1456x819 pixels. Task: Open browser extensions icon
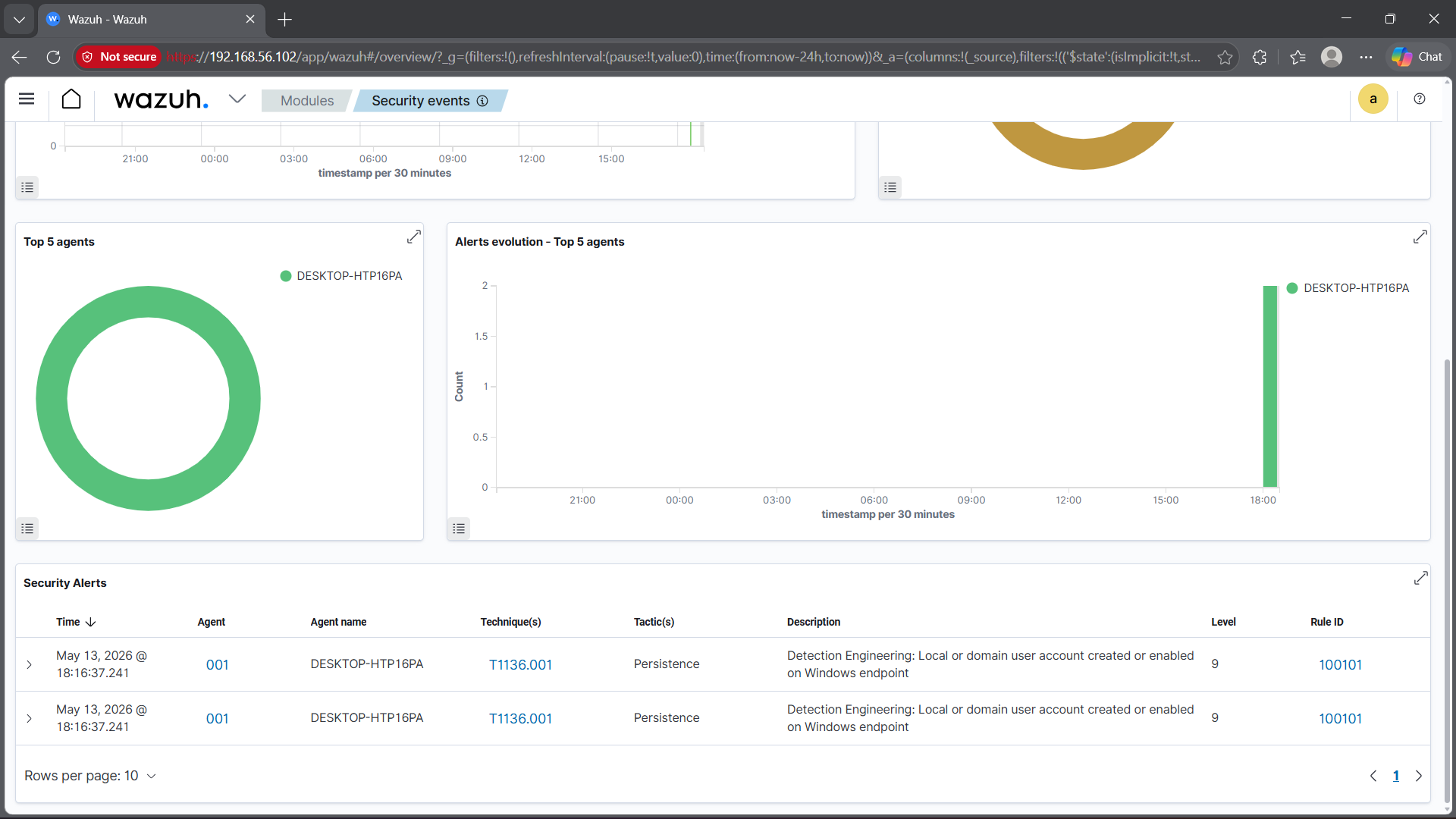(1259, 57)
